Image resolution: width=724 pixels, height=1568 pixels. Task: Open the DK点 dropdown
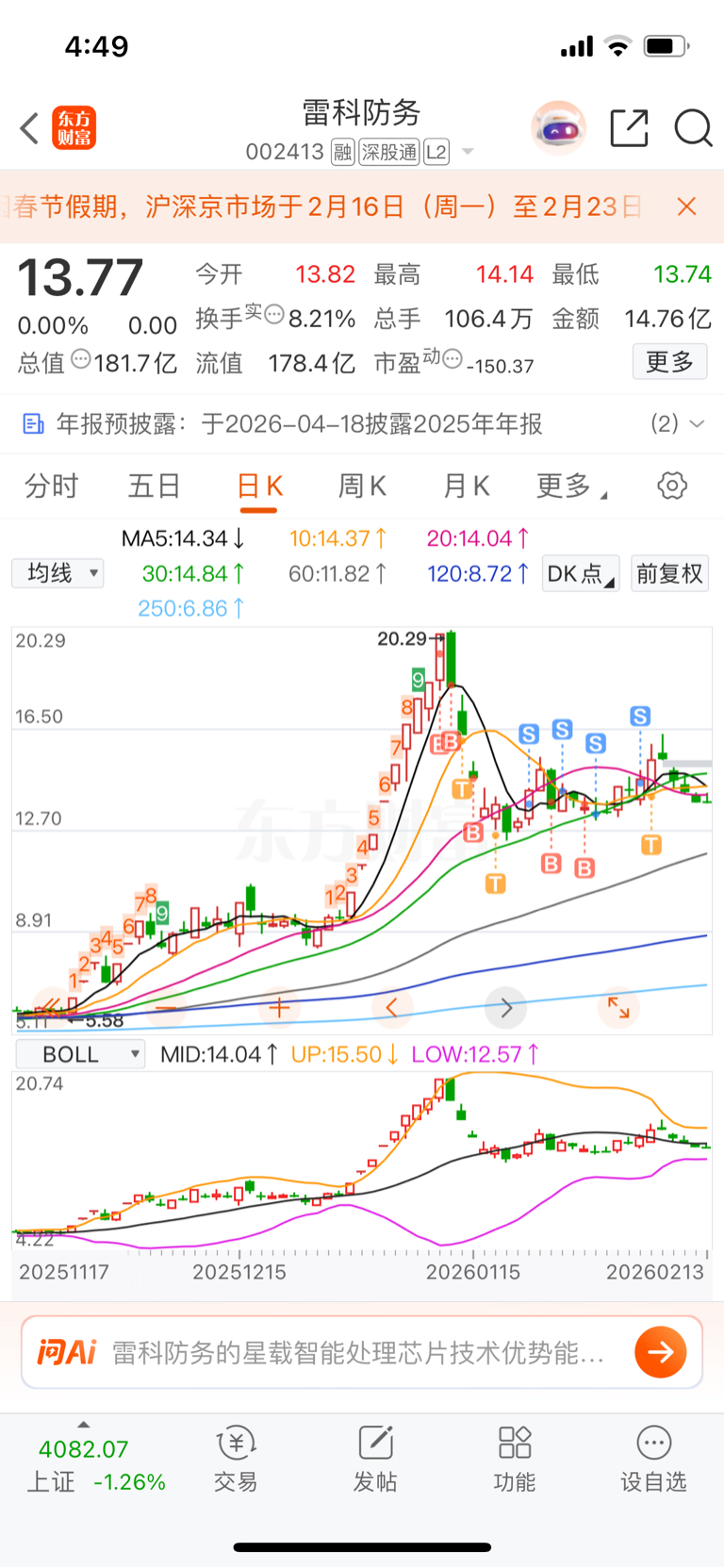pyautogui.click(x=581, y=573)
